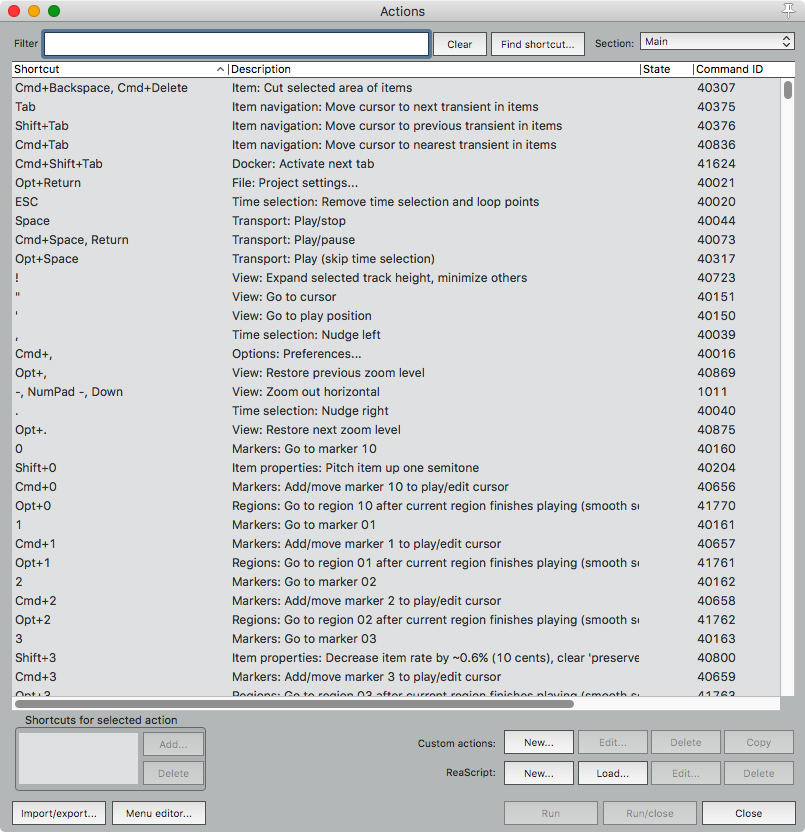Select the Markers: Go to marker 01 action

[300, 524]
